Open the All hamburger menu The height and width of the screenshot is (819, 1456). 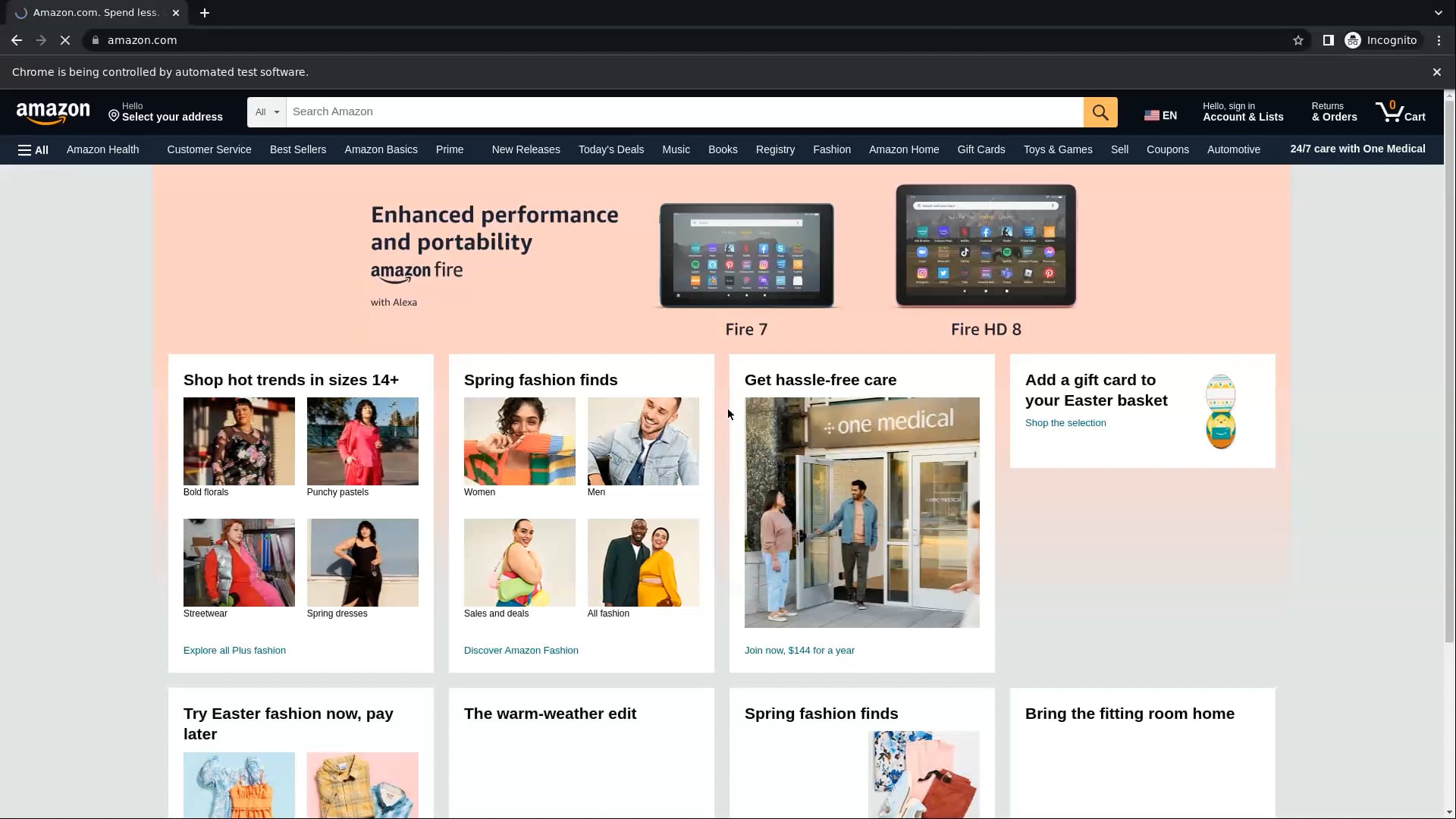33,149
